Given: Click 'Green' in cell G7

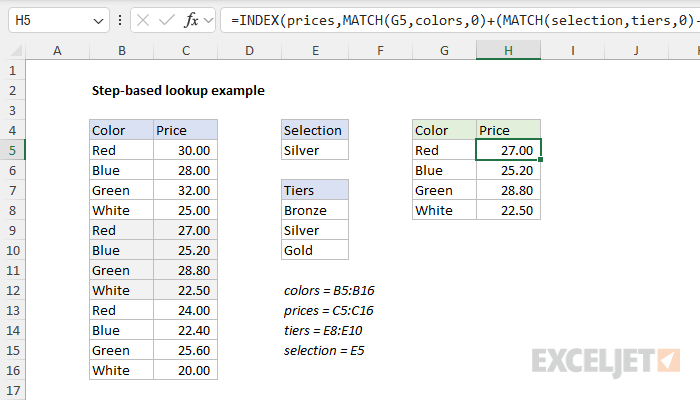Looking at the screenshot, I should point(444,191).
